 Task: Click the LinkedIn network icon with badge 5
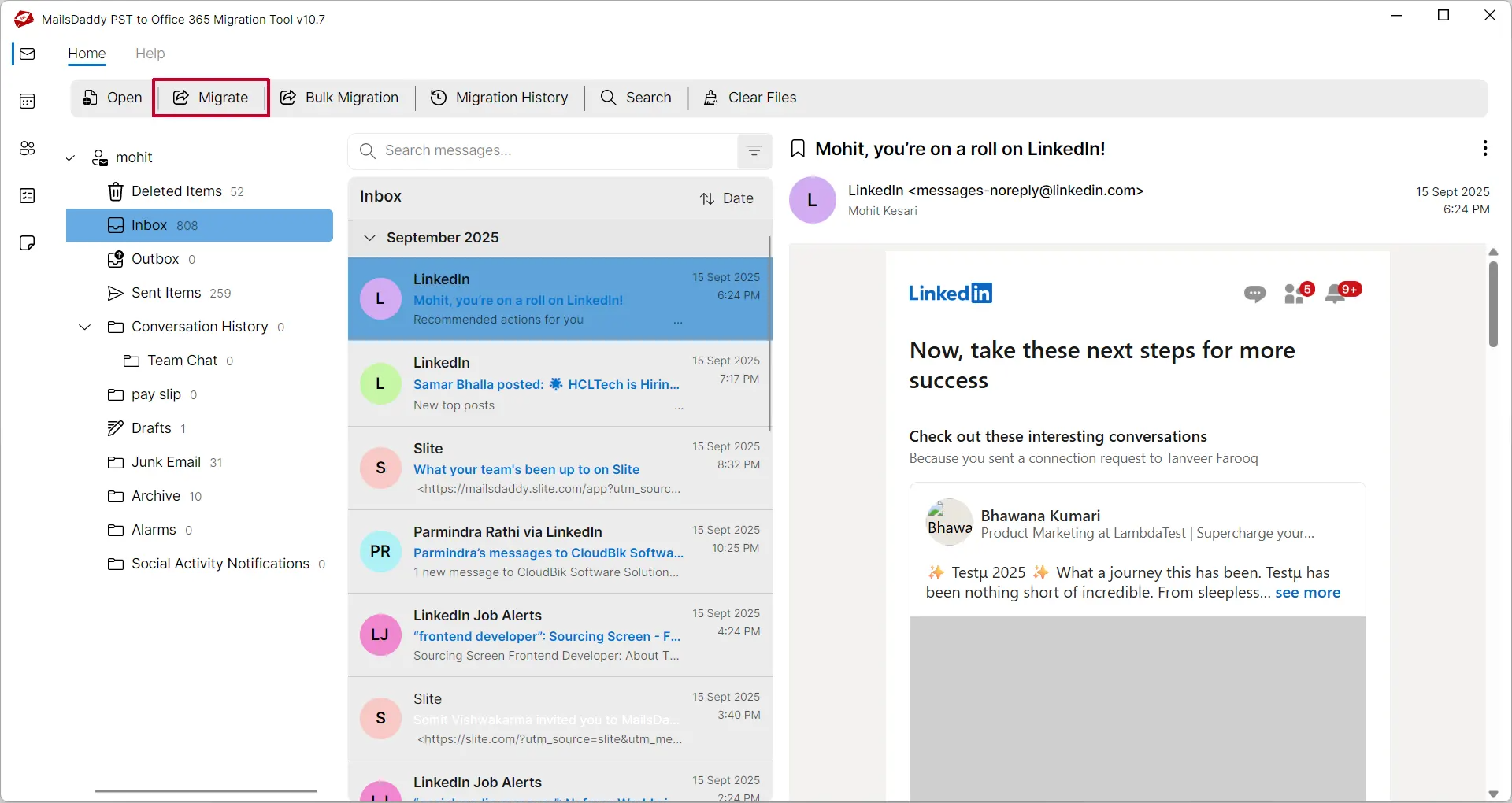click(x=1298, y=293)
